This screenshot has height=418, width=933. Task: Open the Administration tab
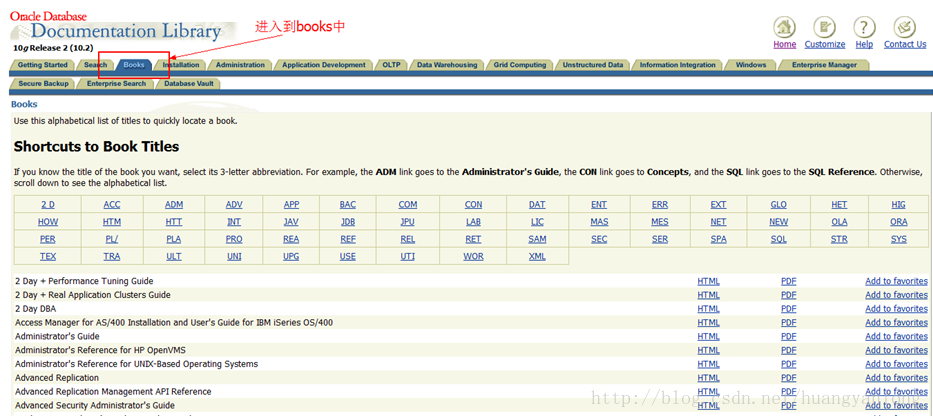pyautogui.click(x=240, y=65)
